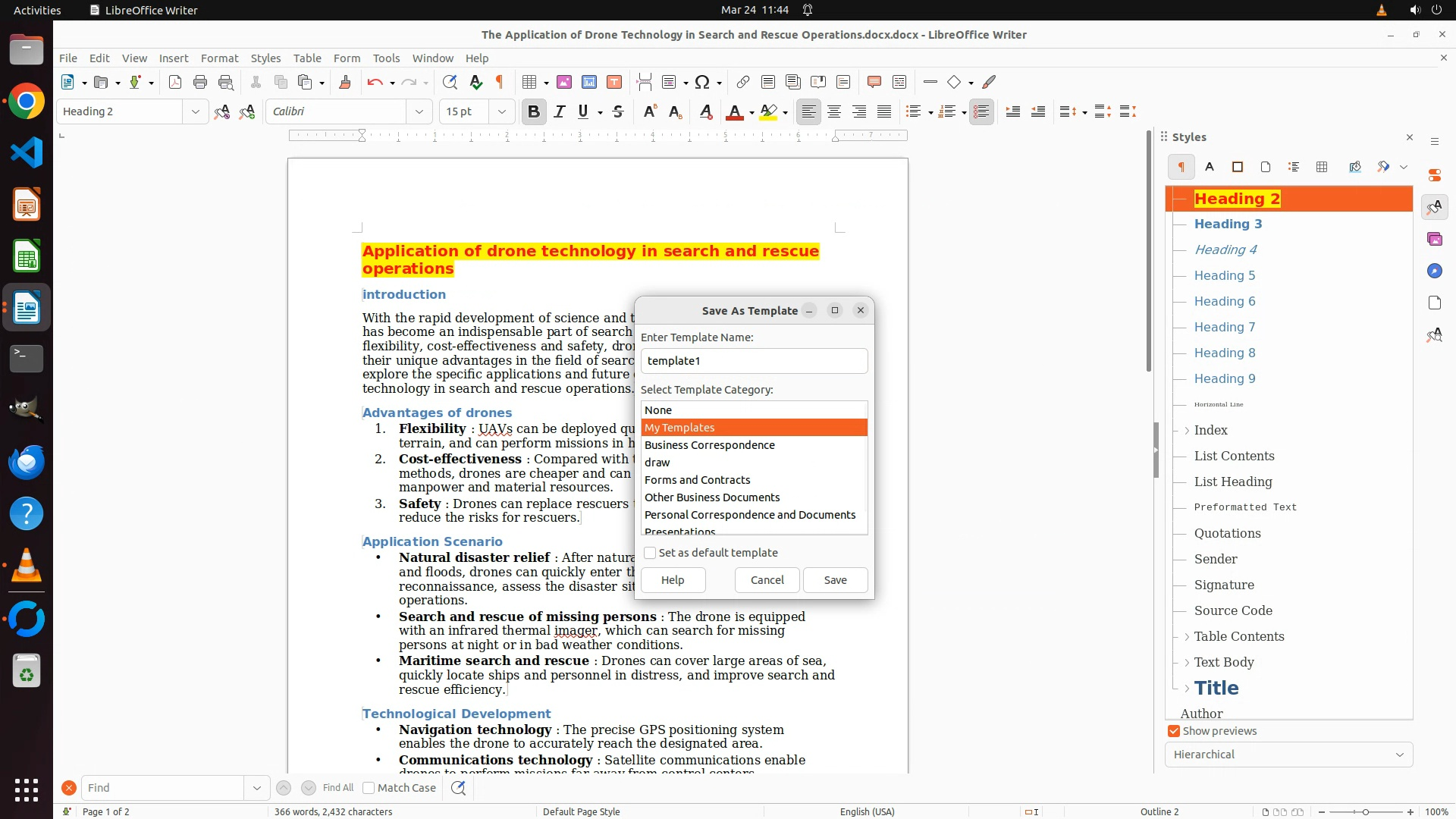
Task: Click the Italic formatting icon
Action: (560, 111)
